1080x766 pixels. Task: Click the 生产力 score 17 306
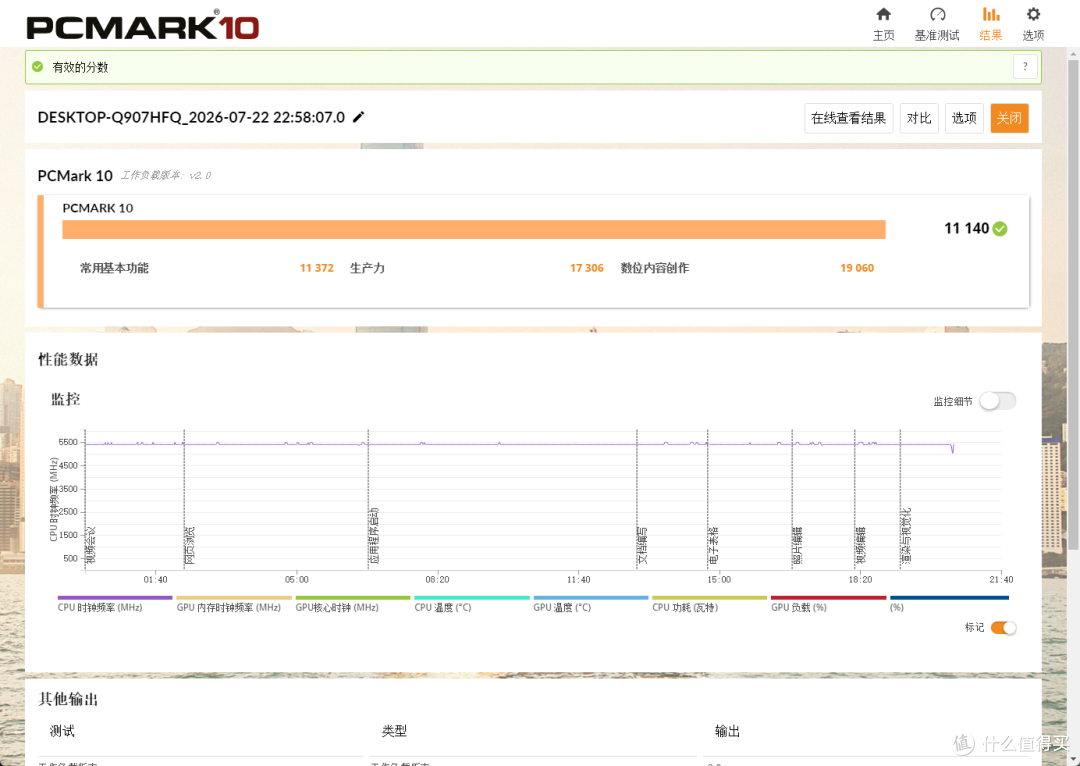tap(587, 268)
